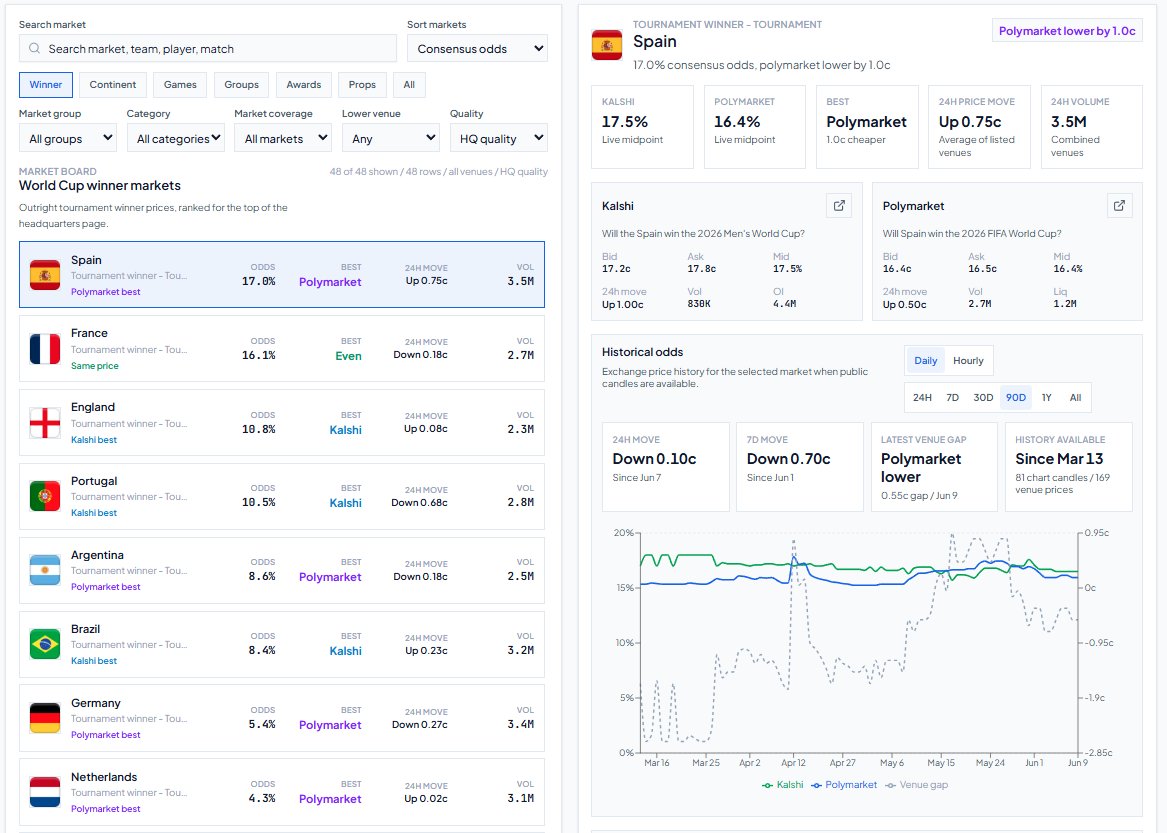Click Polymarket lower by 1.0c badge

tap(1067, 31)
